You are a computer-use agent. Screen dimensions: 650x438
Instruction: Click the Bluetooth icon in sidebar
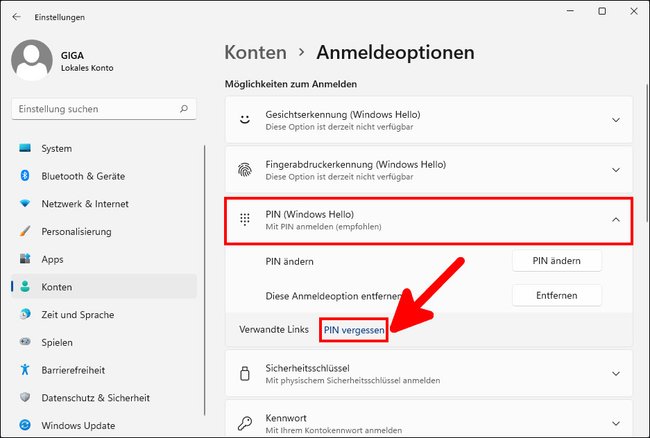[x=25, y=176]
